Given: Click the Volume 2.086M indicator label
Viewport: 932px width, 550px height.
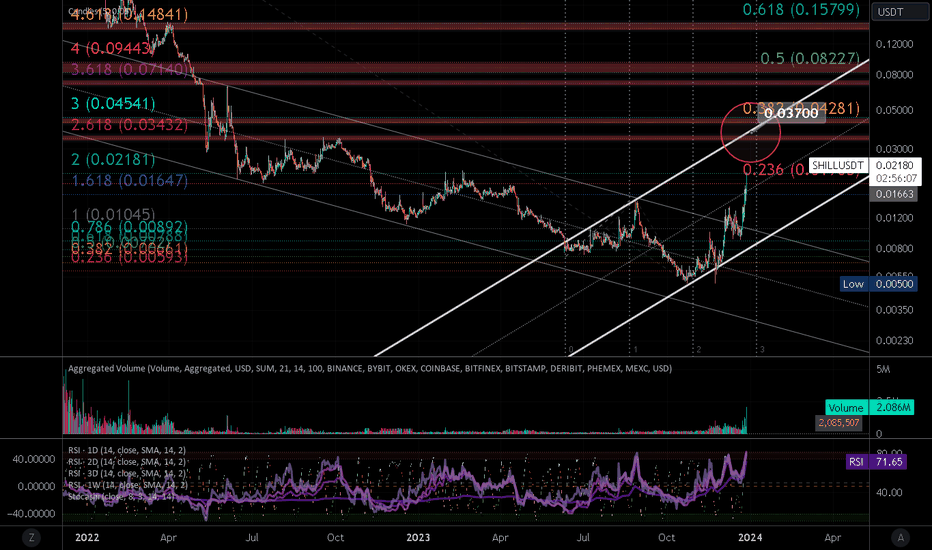Looking at the screenshot, I should pyautogui.click(x=869, y=408).
